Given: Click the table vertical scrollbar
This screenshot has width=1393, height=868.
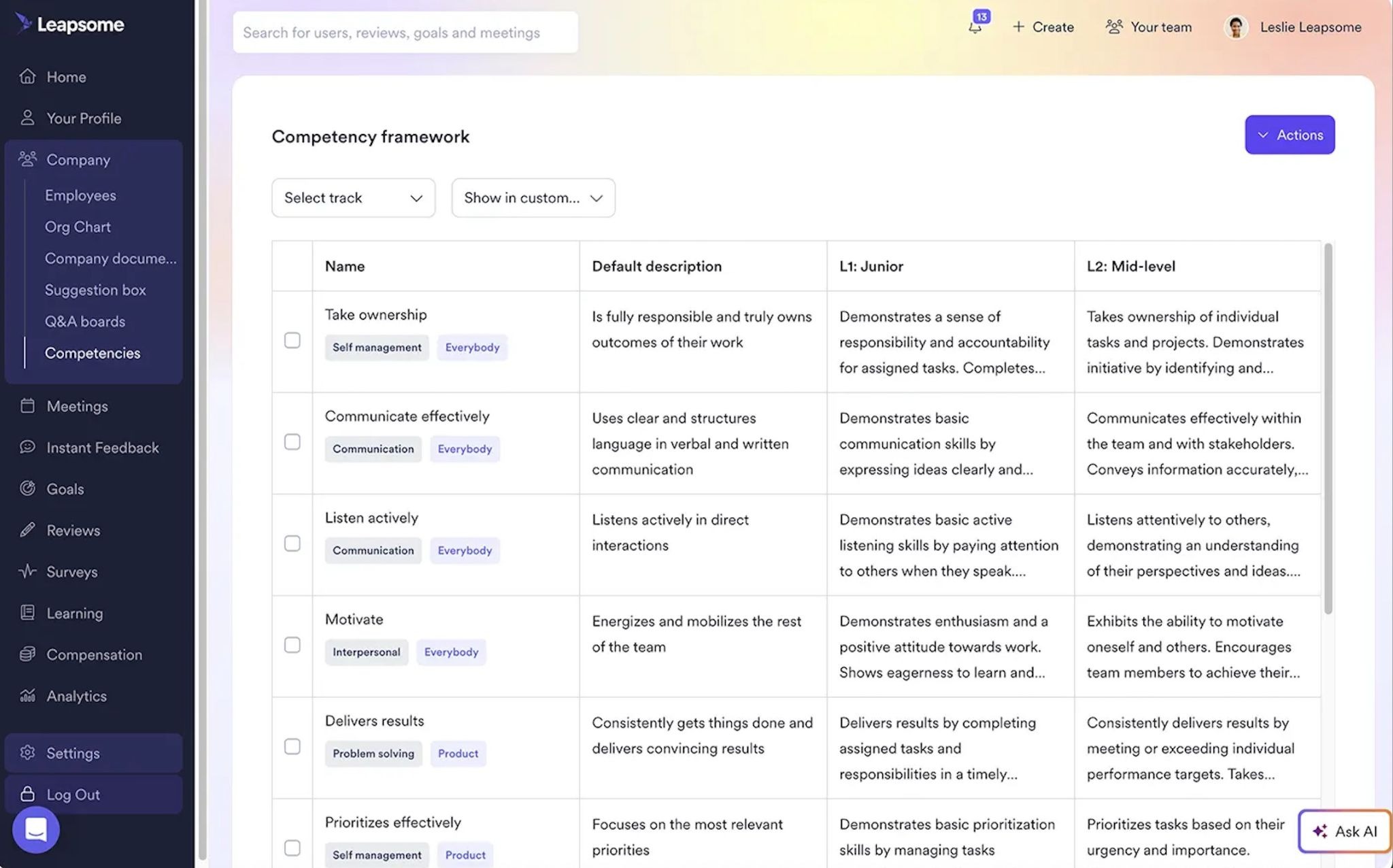Looking at the screenshot, I should 1328,429.
